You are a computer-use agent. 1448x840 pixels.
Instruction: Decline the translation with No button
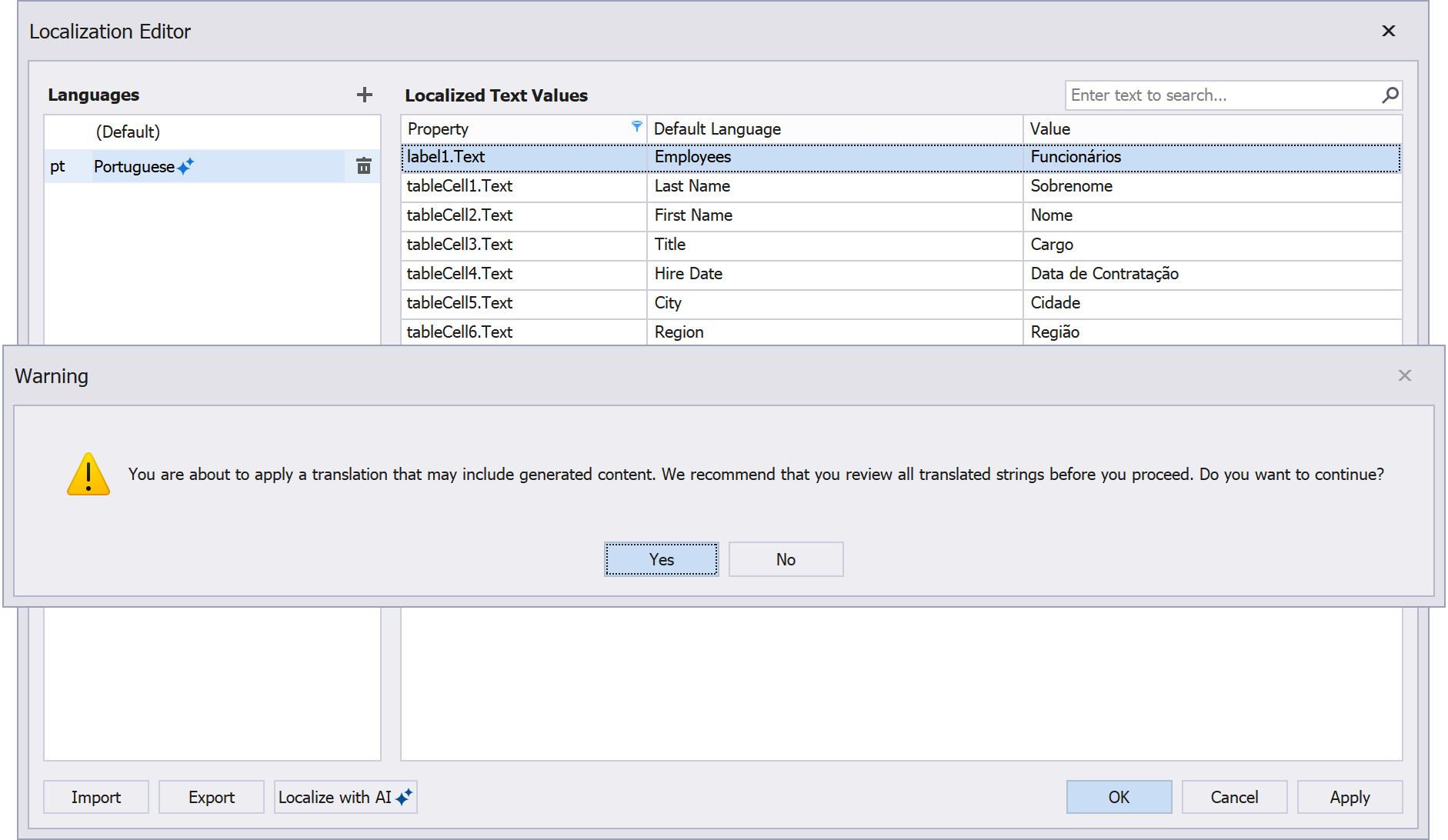[x=786, y=559]
